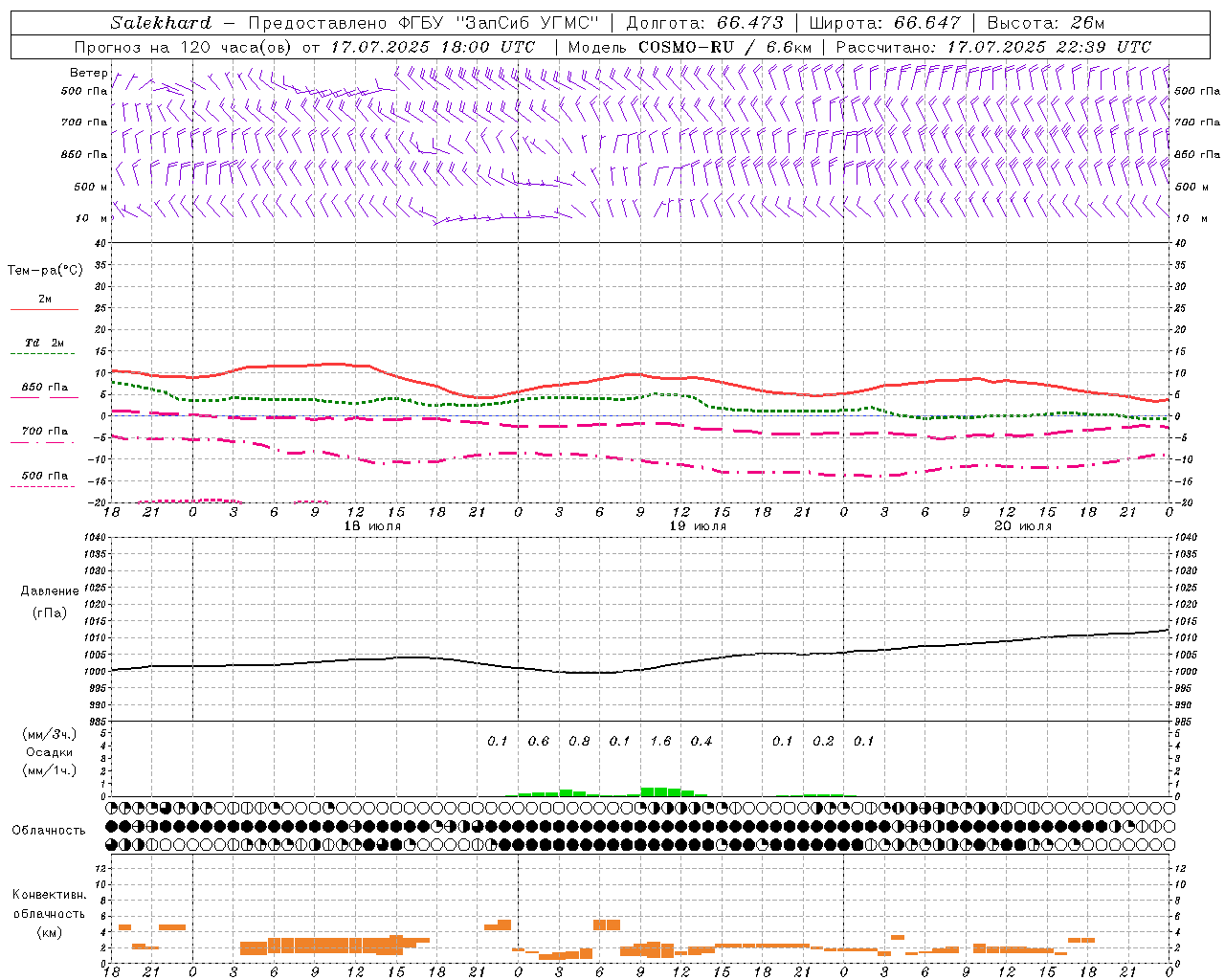Click the '20 июля' date label
The width and height of the screenshot is (1225, 980).
tap(1023, 526)
